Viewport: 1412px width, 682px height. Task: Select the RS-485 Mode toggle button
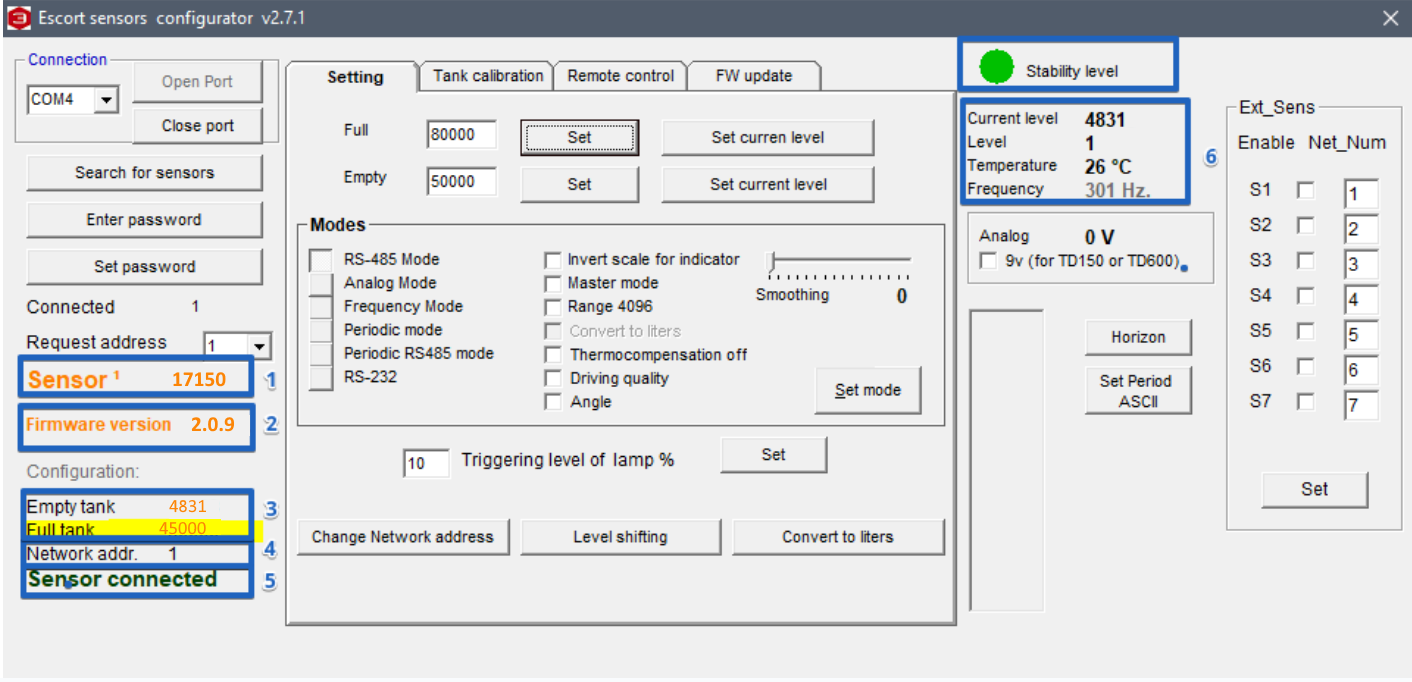point(320,260)
